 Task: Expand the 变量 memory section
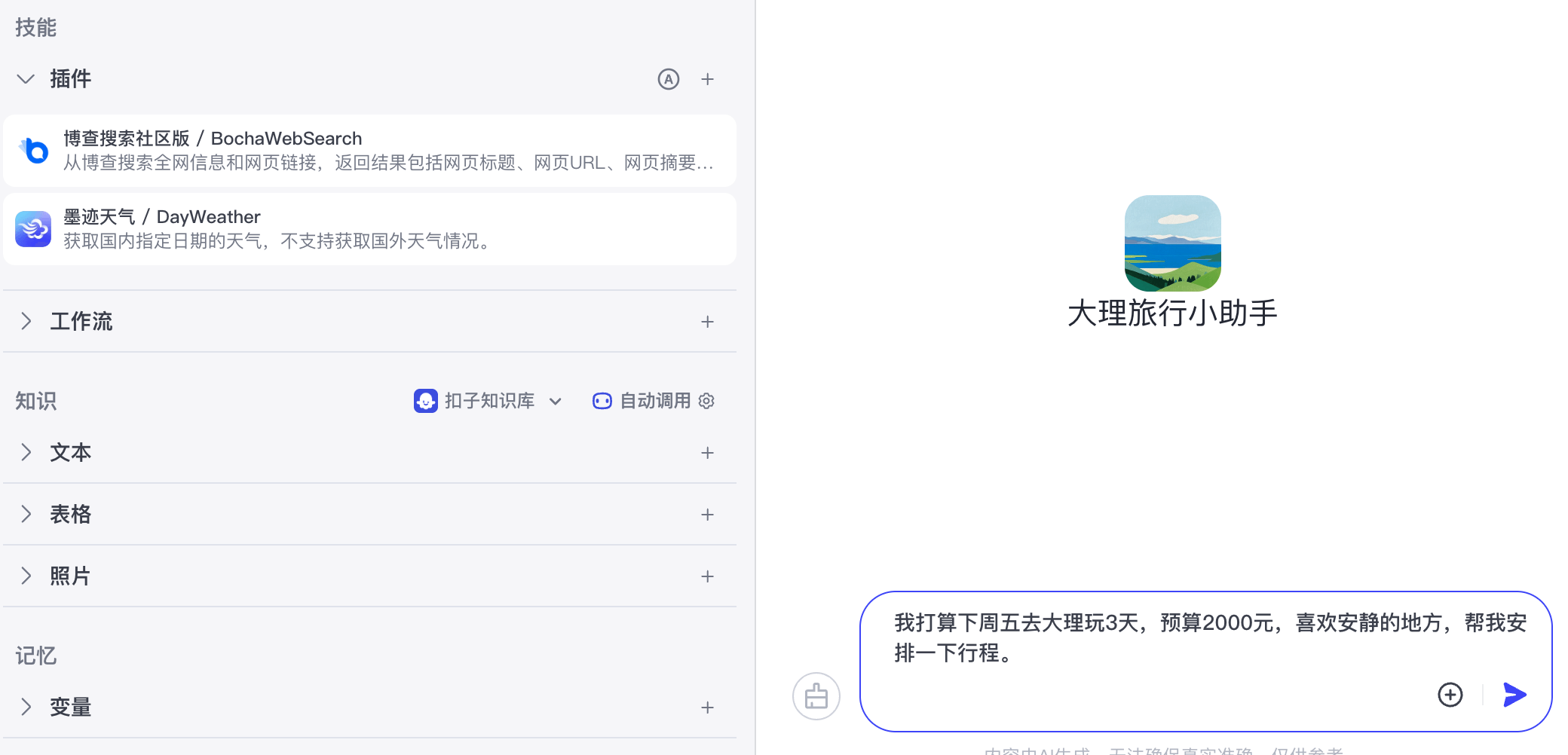(26, 708)
